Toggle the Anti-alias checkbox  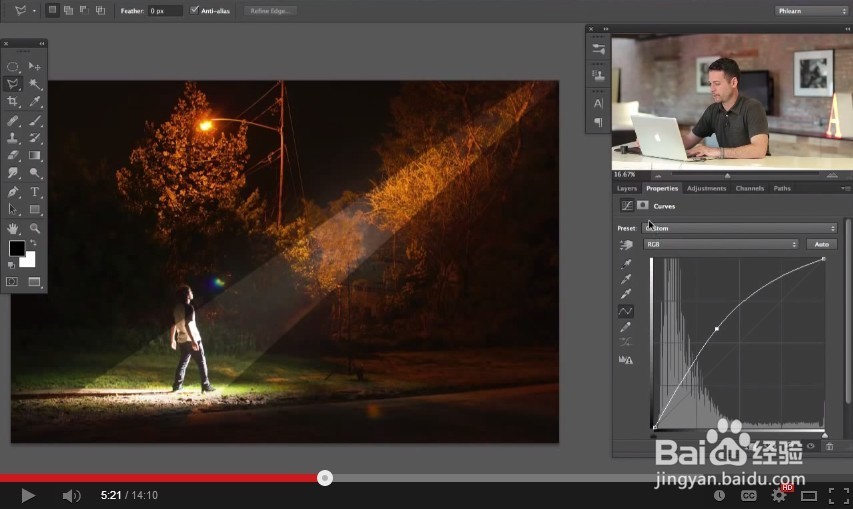[194, 10]
